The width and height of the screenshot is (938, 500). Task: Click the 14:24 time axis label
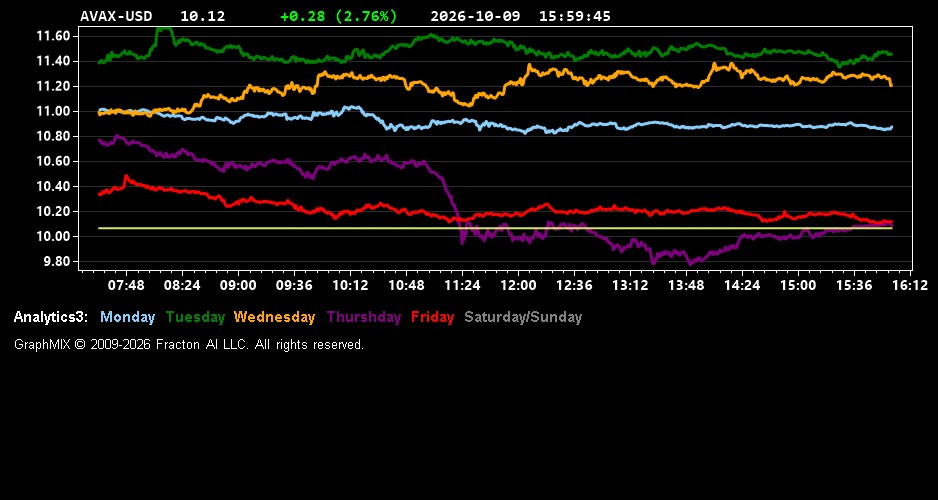(x=742, y=286)
